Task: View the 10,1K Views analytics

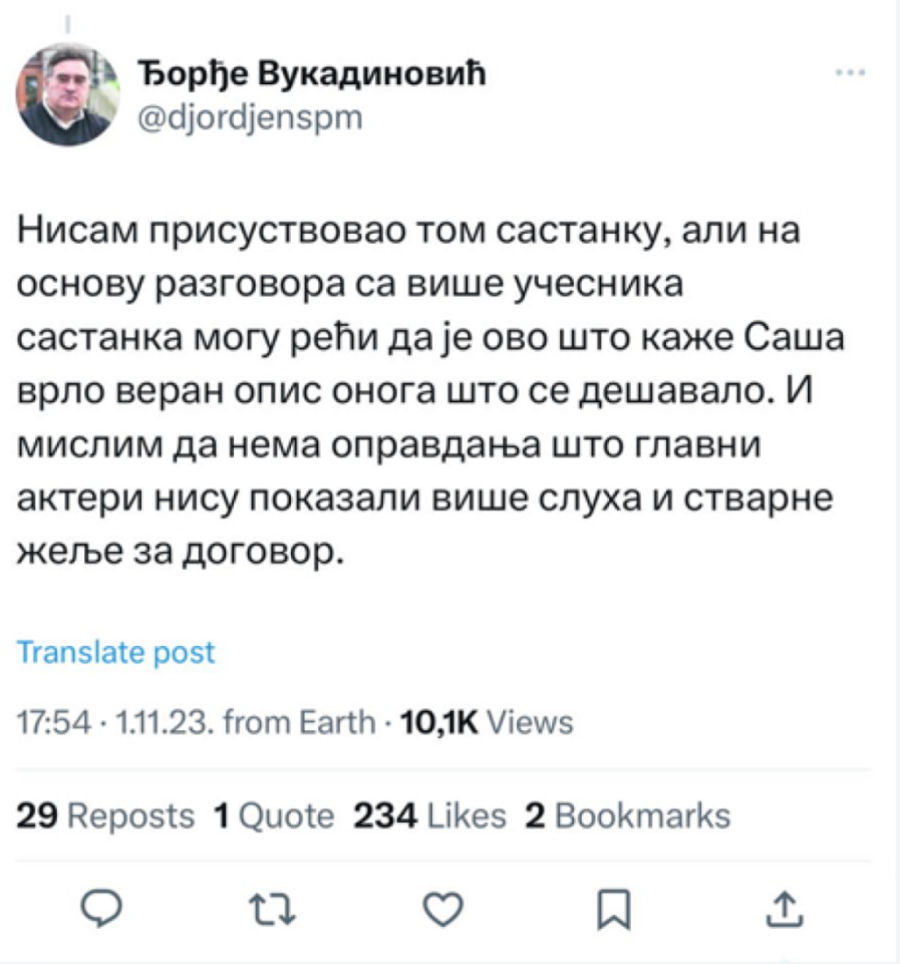Action: [x=486, y=722]
